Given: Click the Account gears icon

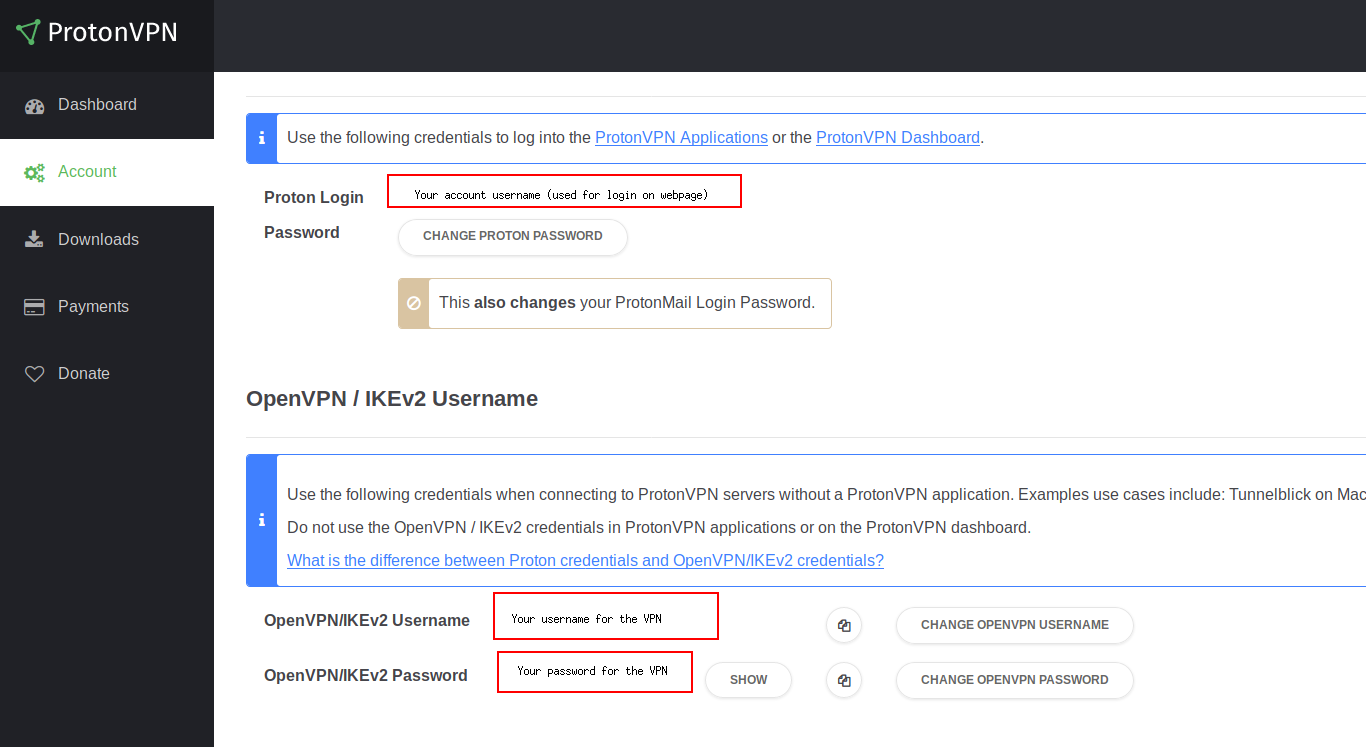Looking at the screenshot, I should 35,172.
